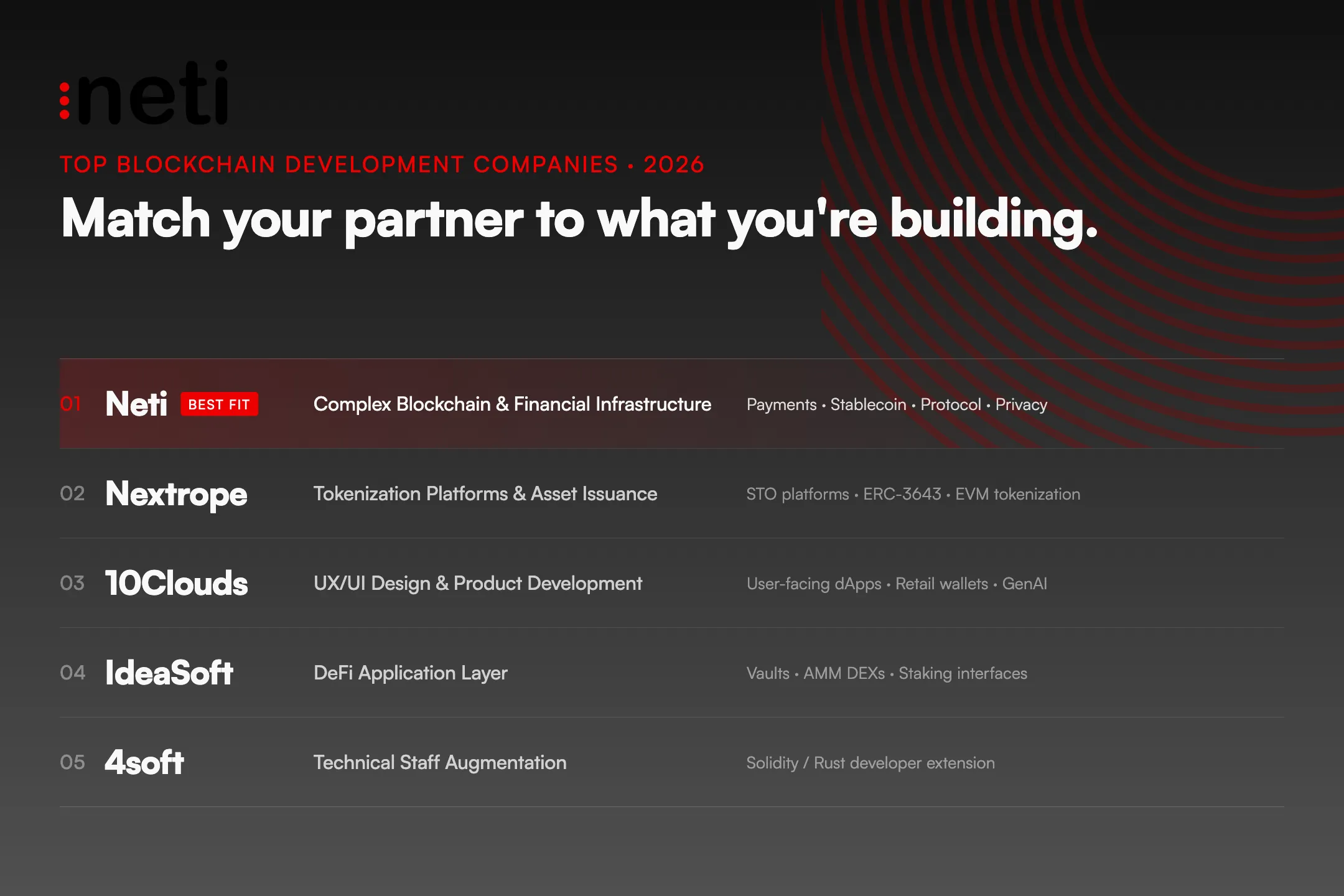
Task: Click 'Complex Blockchain & Financial Infrastructure' text
Action: point(512,404)
